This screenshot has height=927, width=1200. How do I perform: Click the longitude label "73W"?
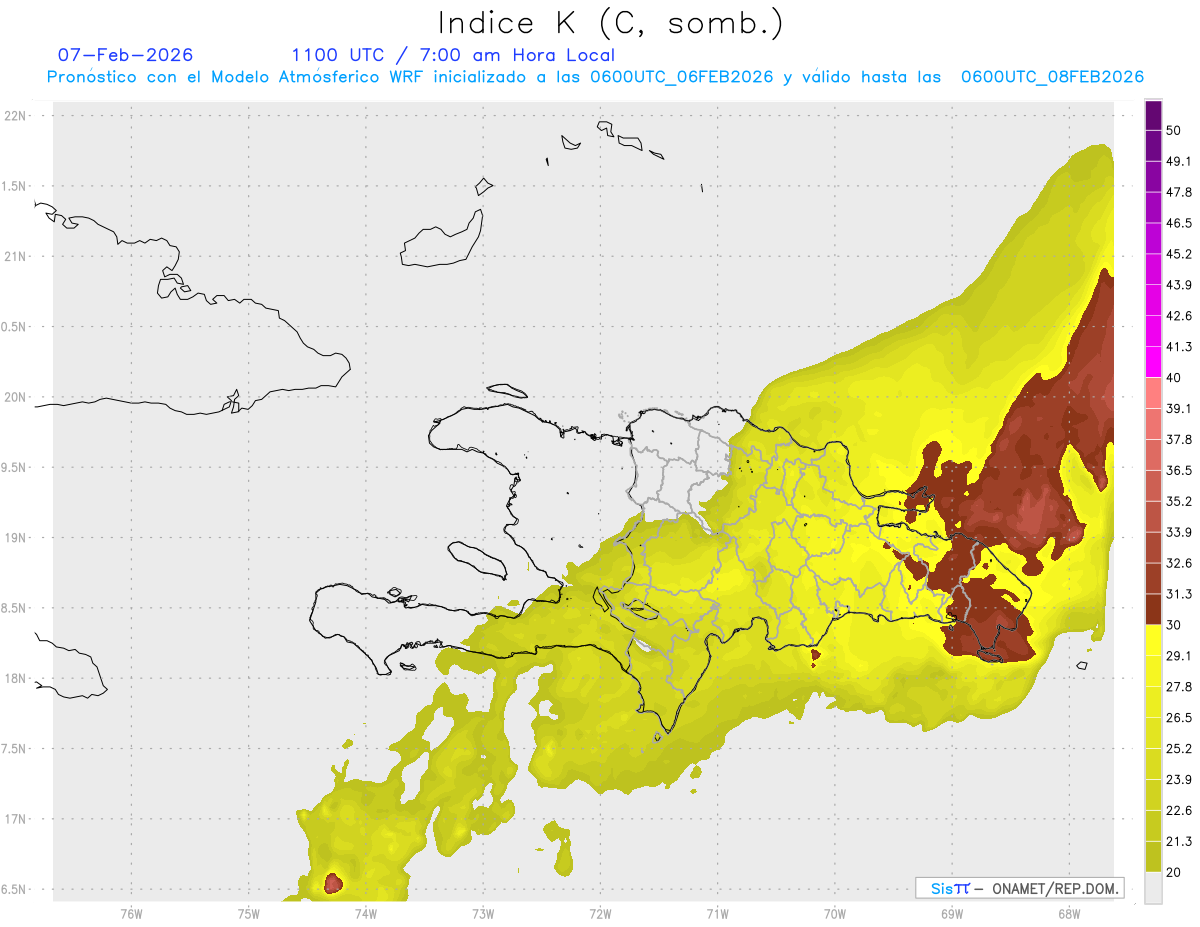tap(483, 913)
